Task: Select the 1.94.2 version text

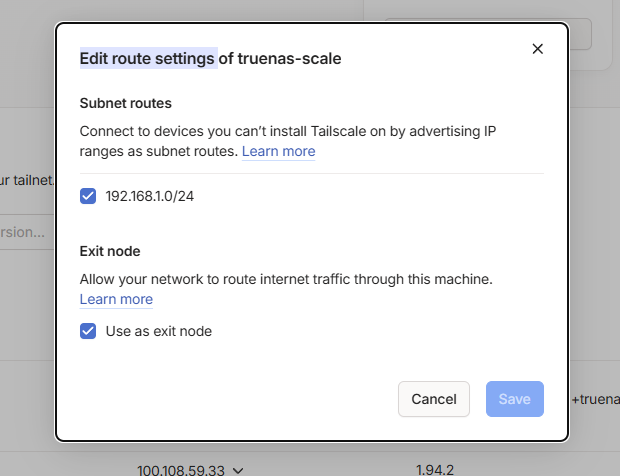Action: click(436, 469)
